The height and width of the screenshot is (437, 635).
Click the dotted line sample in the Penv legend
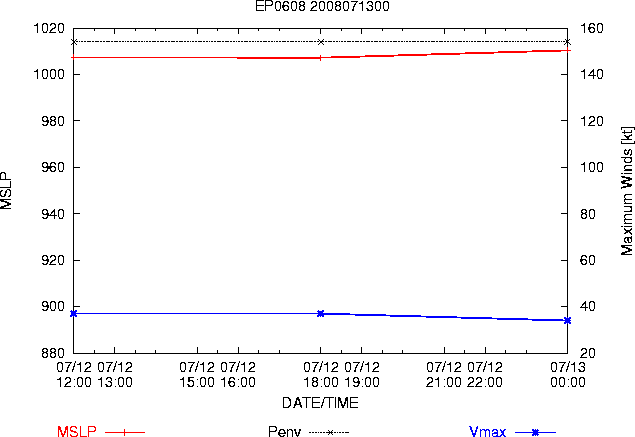pyautogui.click(x=329, y=433)
